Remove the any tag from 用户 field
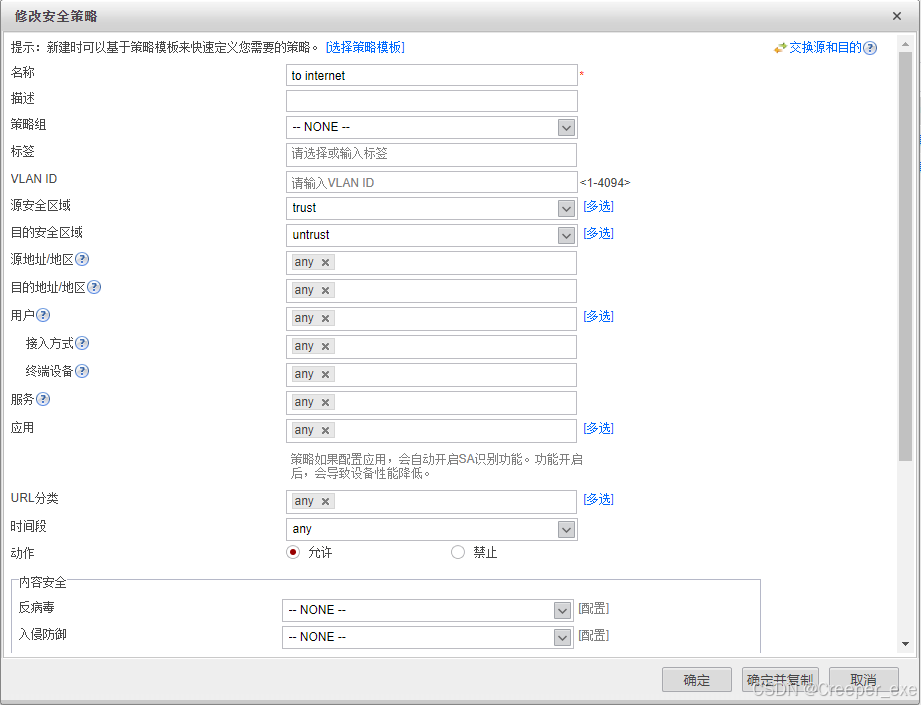 click(325, 318)
